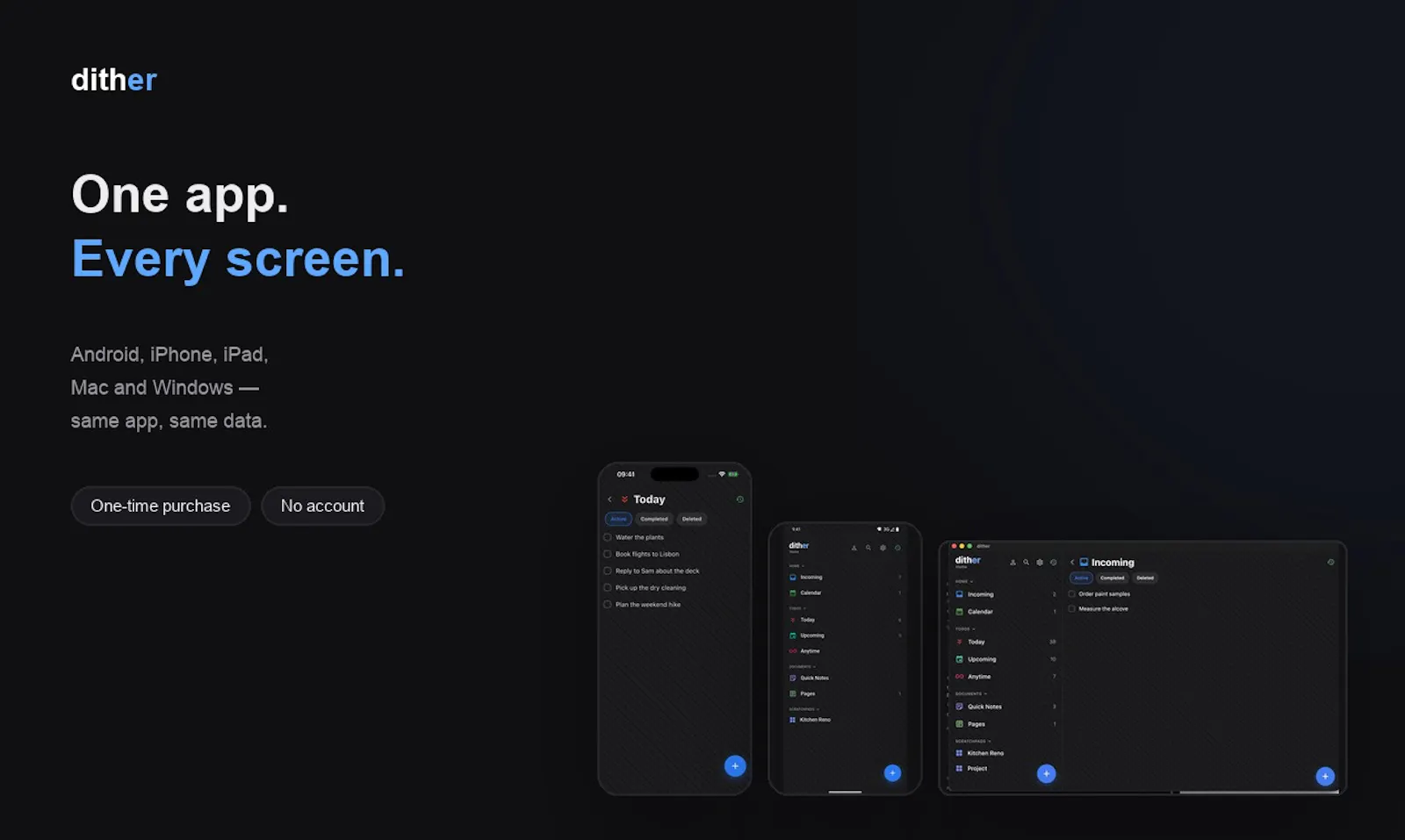Click the history icon in the desktop sidebar header

tap(1053, 563)
